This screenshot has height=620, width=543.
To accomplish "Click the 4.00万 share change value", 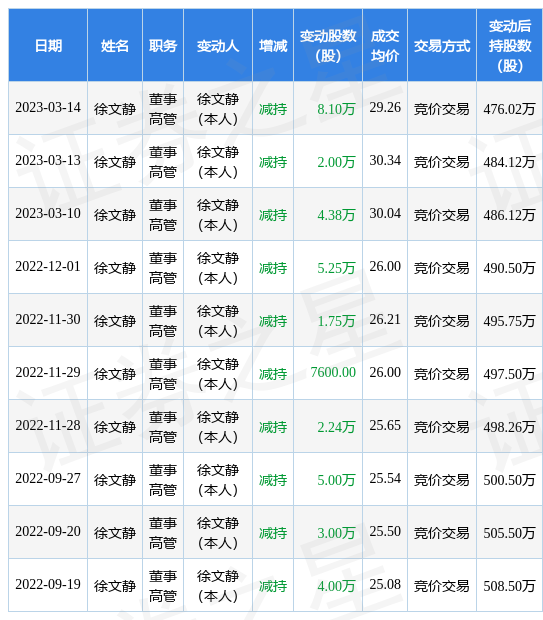I will [336, 586].
